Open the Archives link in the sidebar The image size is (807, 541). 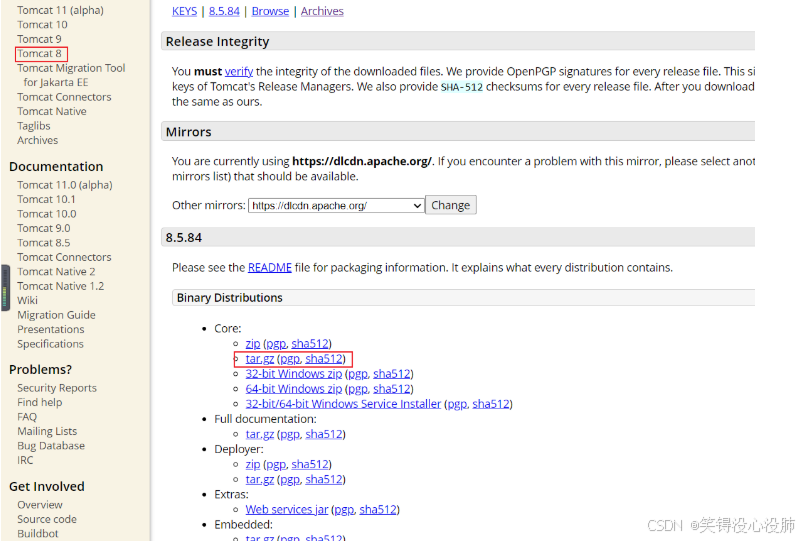(38, 140)
